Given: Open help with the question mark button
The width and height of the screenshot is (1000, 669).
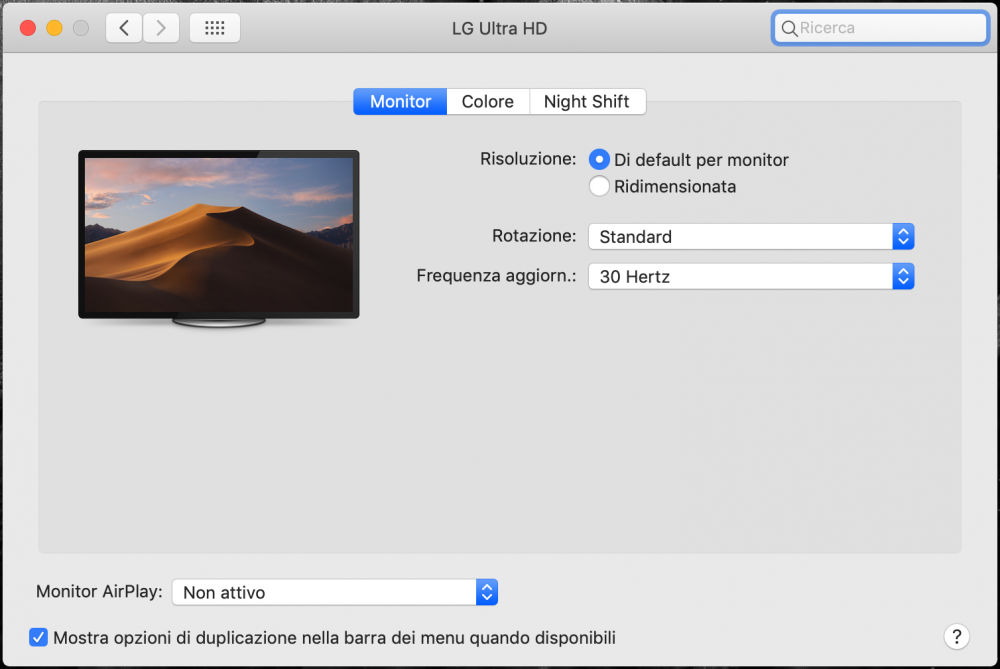Looking at the screenshot, I should coord(957,636).
